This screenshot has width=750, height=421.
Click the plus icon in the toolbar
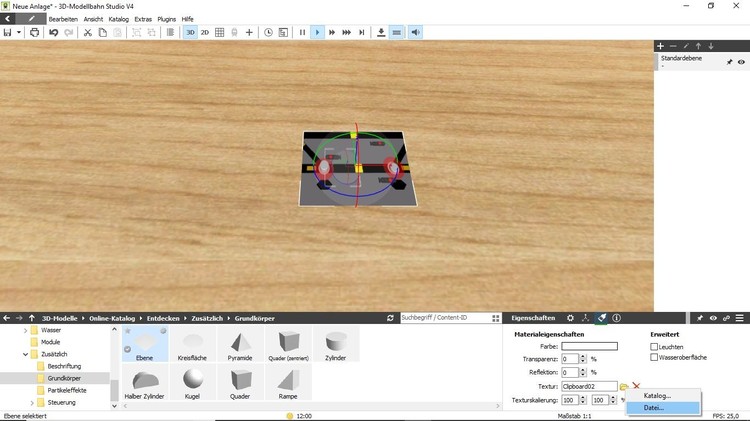tap(249, 33)
